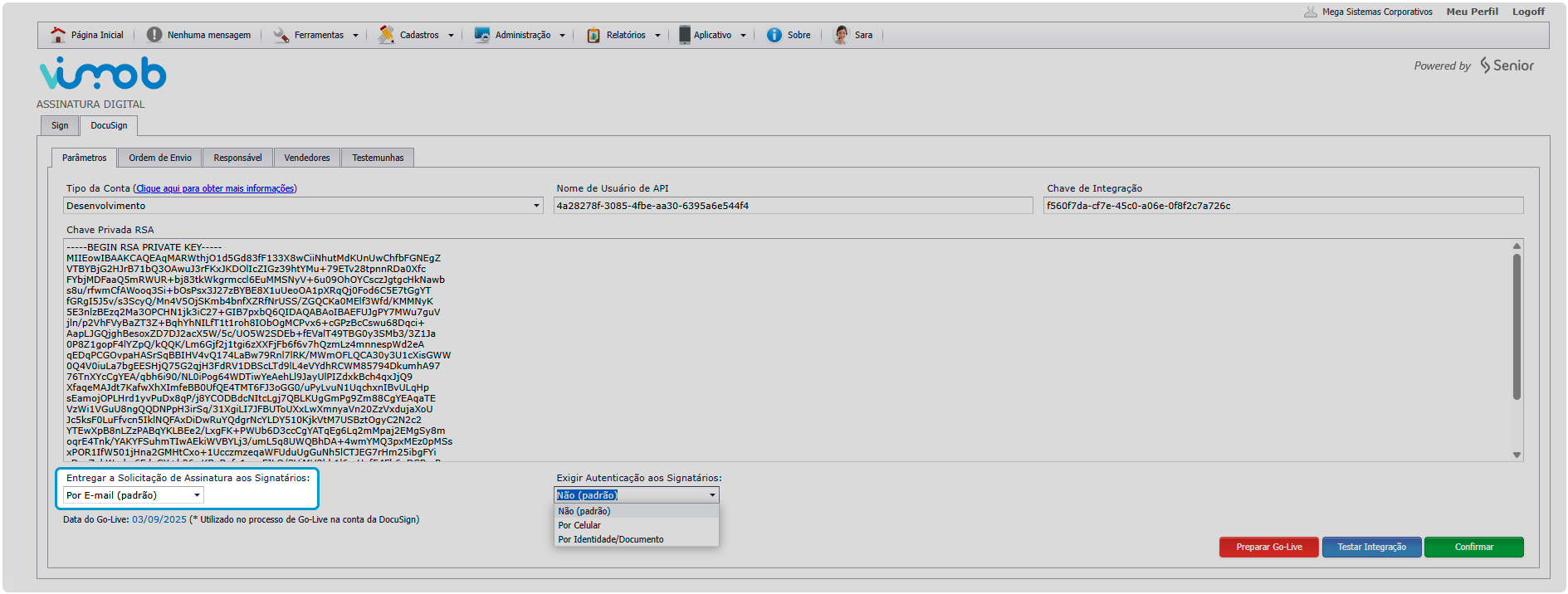Click the Aplicativo phone icon
1568x594 pixels.
(x=684, y=35)
